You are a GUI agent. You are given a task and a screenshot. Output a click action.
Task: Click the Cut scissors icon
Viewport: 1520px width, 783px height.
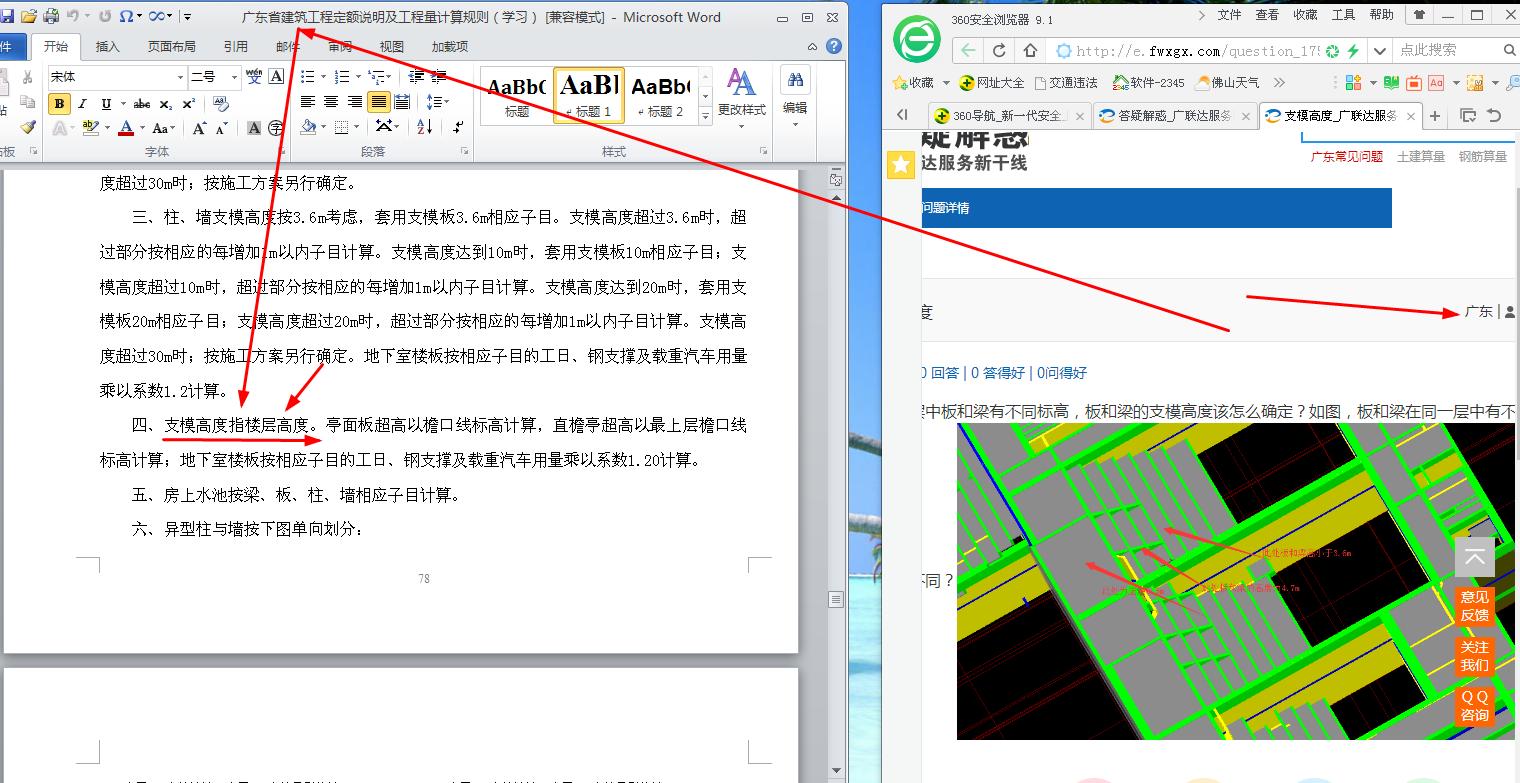(x=27, y=77)
